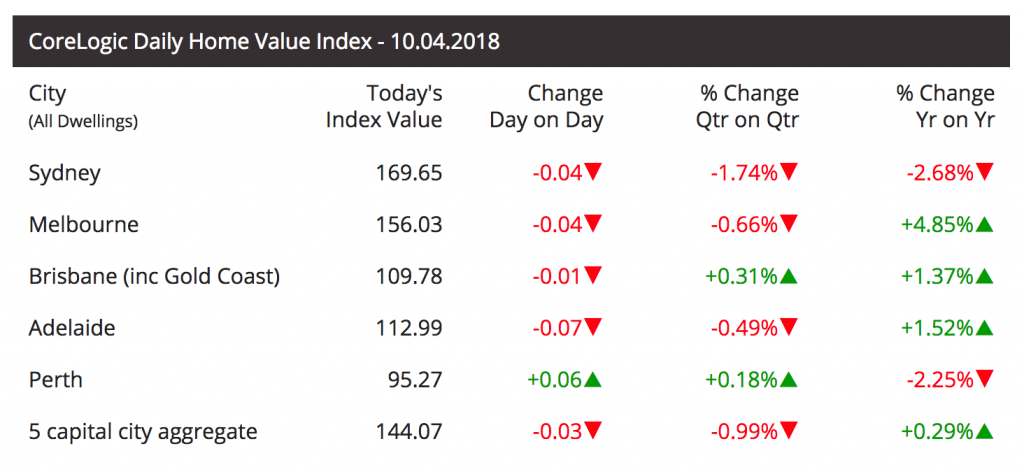The image size is (1024, 474).
Task: Click Brisbane's green quarter-on-quarter up arrow
Action: pos(789,276)
